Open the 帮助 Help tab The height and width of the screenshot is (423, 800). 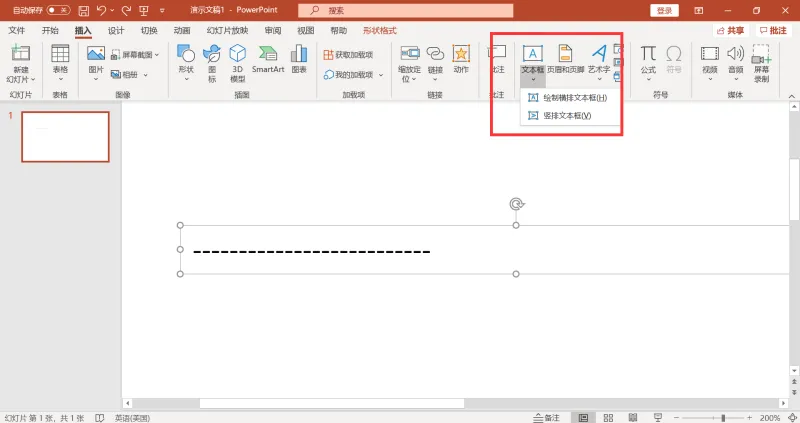(x=338, y=31)
